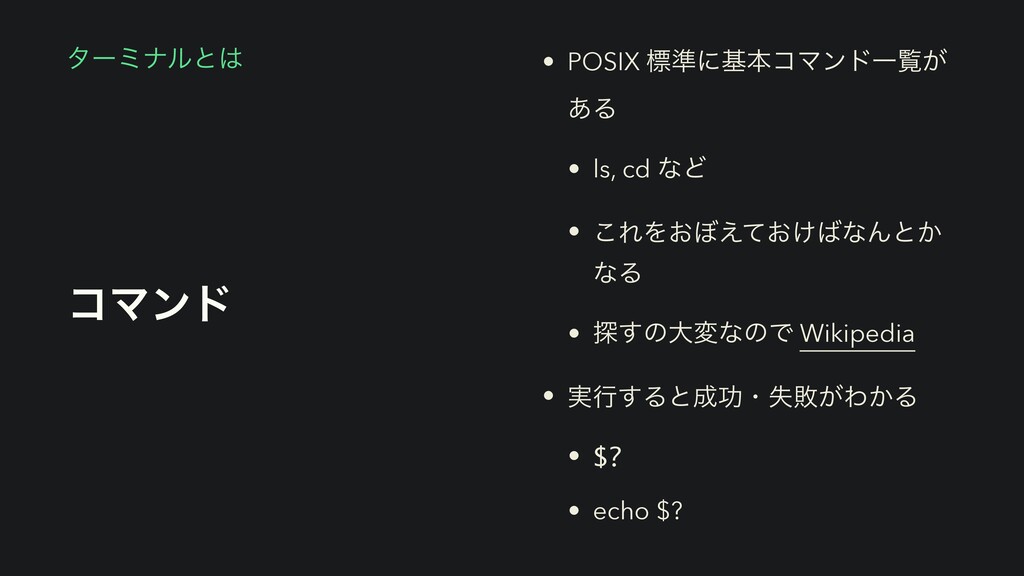Click the bullet dot before standalone $?
This screenshot has height=576, width=1024.
[x=574, y=455]
